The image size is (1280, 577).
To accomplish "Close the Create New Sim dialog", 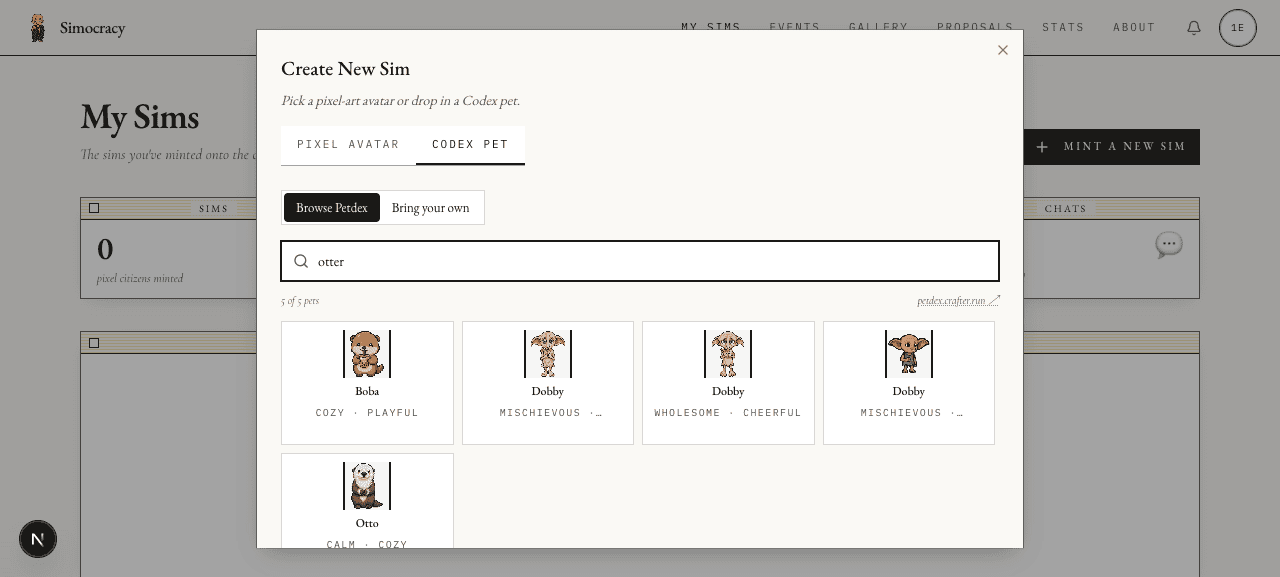I will click(x=1003, y=50).
